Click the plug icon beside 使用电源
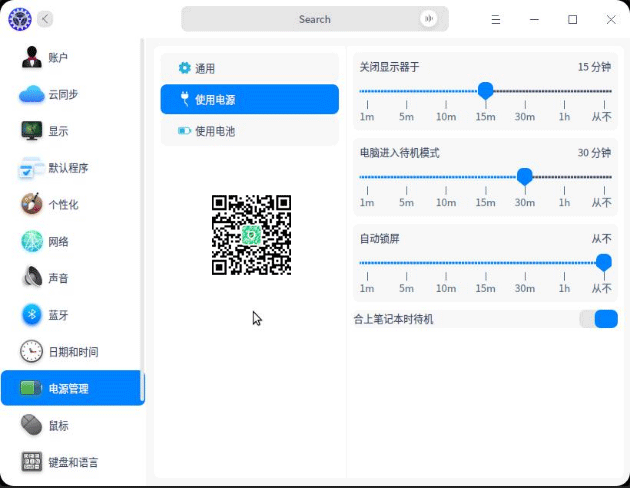Image resolution: width=630 pixels, height=488 pixels. (x=184, y=99)
